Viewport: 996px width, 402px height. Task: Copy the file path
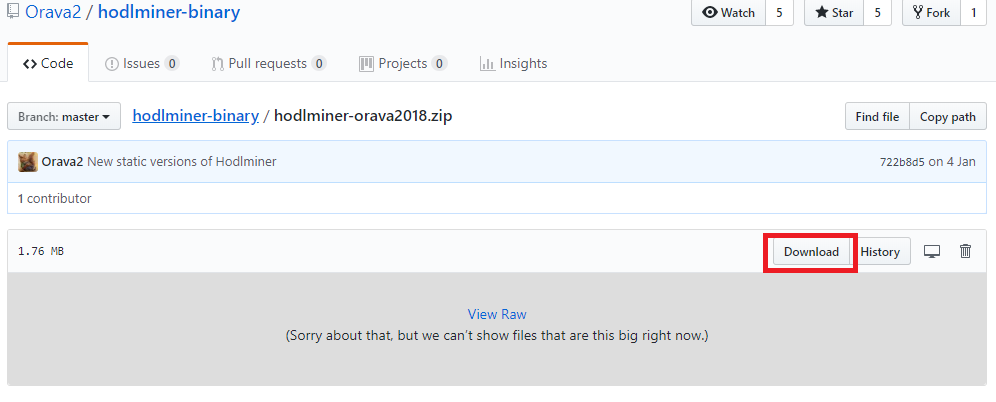click(x=948, y=117)
